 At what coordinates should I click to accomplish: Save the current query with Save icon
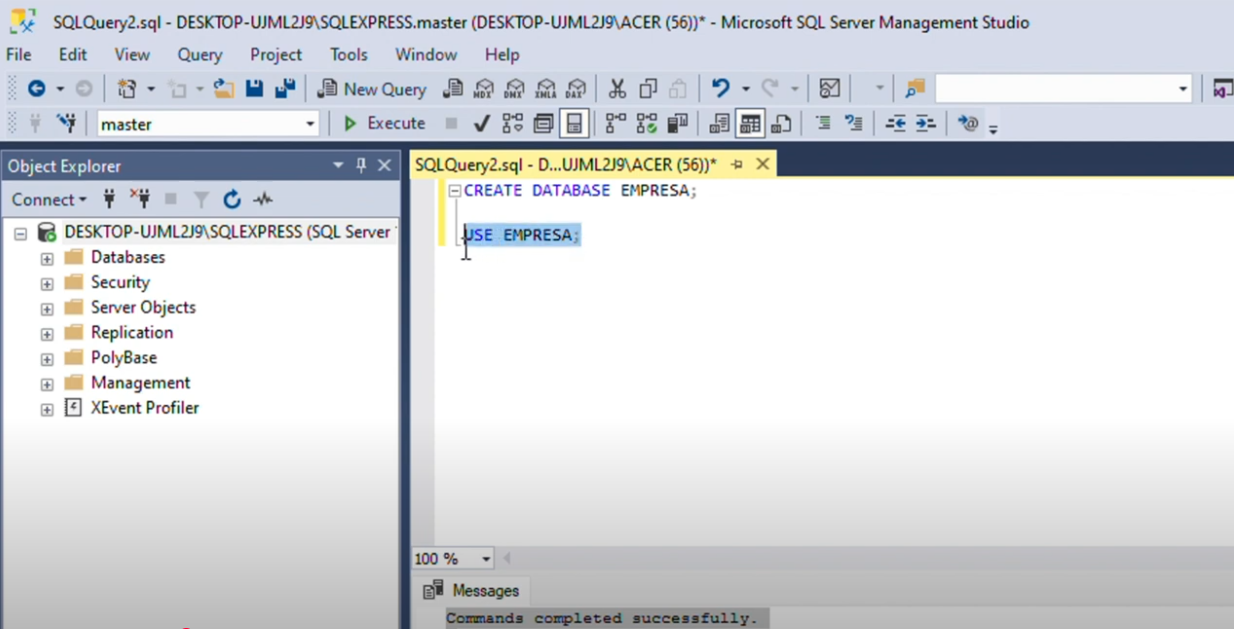pos(254,89)
